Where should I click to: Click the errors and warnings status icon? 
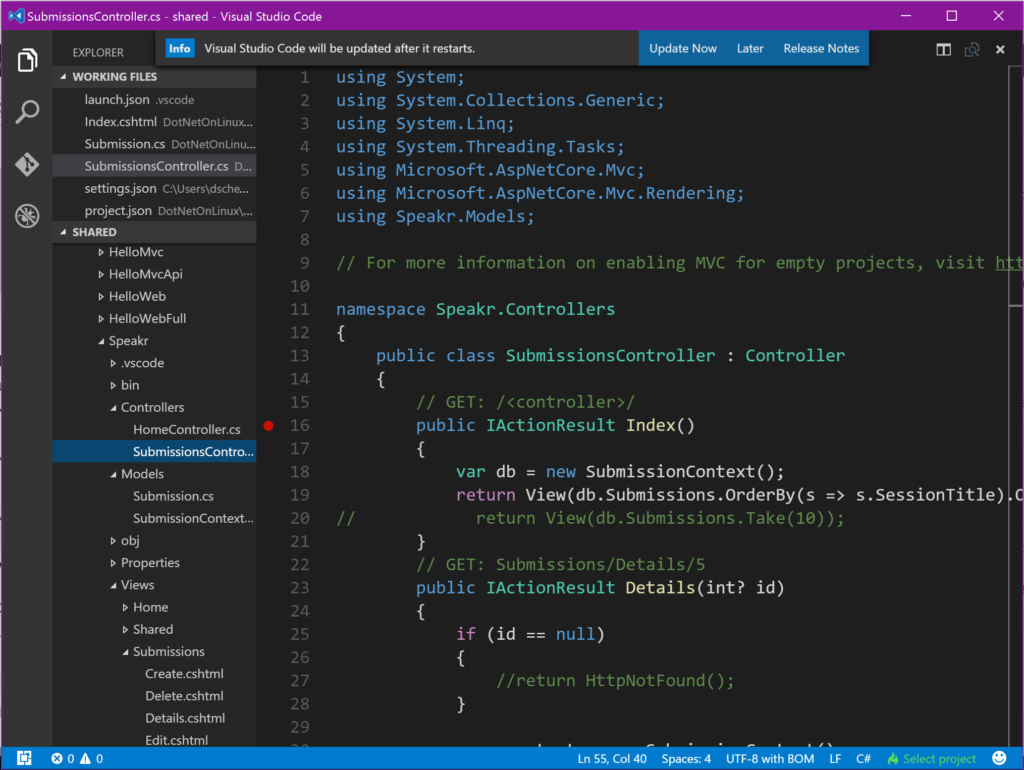coord(77,759)
